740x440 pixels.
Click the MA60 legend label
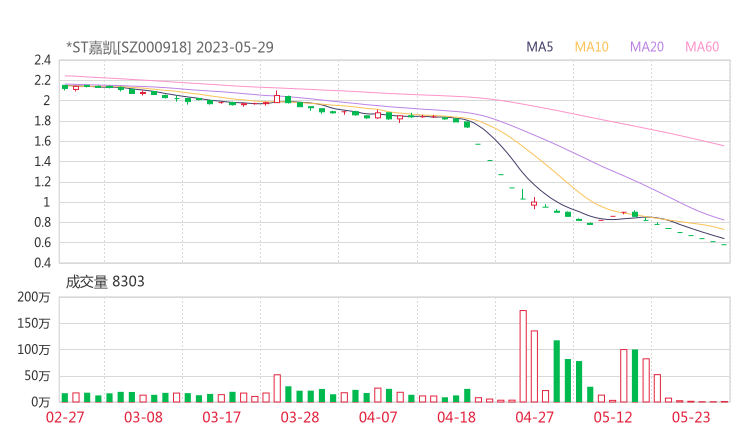click(702, 47)
